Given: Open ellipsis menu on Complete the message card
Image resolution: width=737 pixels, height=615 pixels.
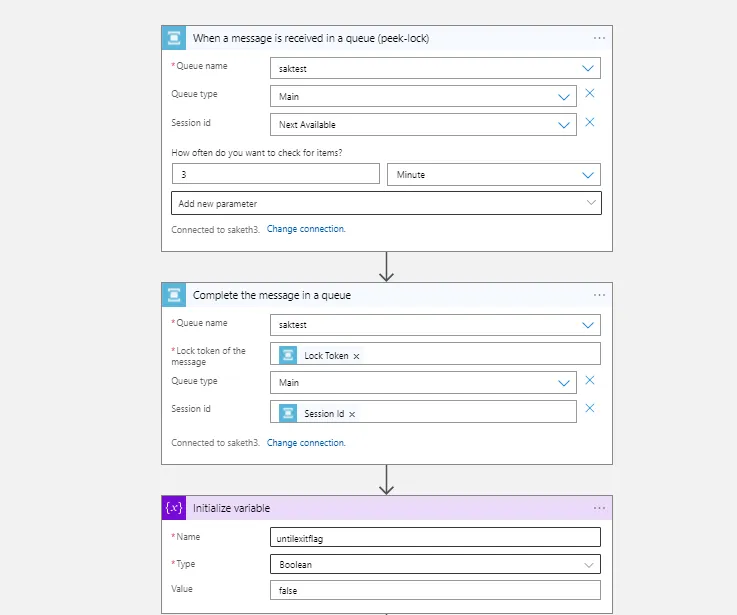Looking at the screenshot, I should (599, 295).
